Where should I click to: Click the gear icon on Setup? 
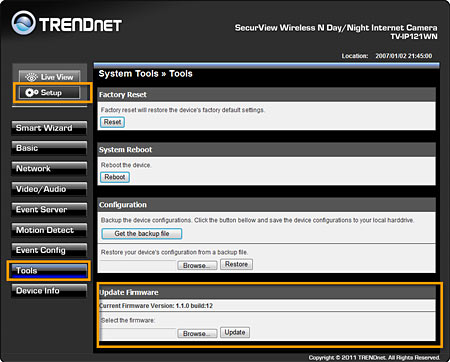[32, 92]
